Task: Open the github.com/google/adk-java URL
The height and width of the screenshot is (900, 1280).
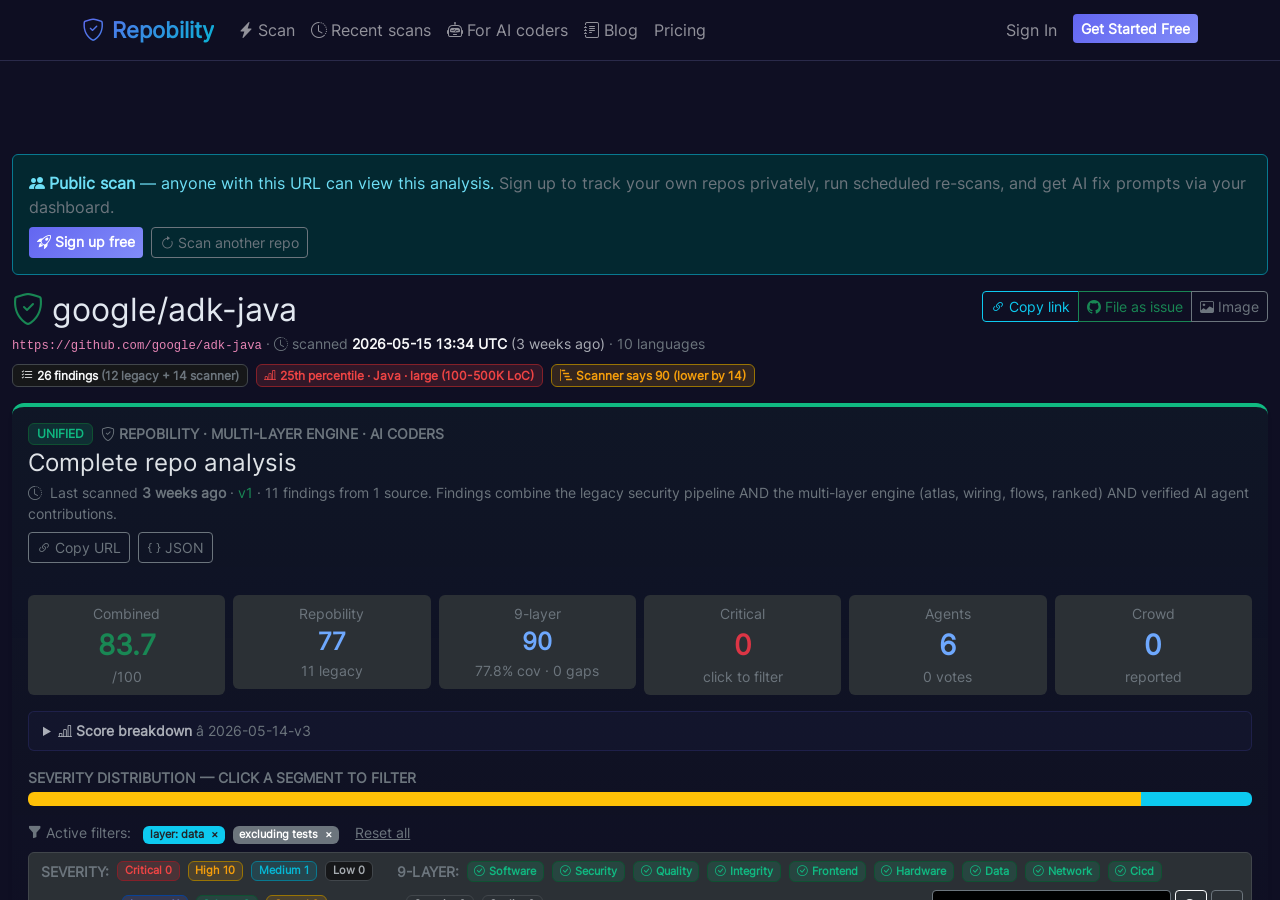Action: 137,345
